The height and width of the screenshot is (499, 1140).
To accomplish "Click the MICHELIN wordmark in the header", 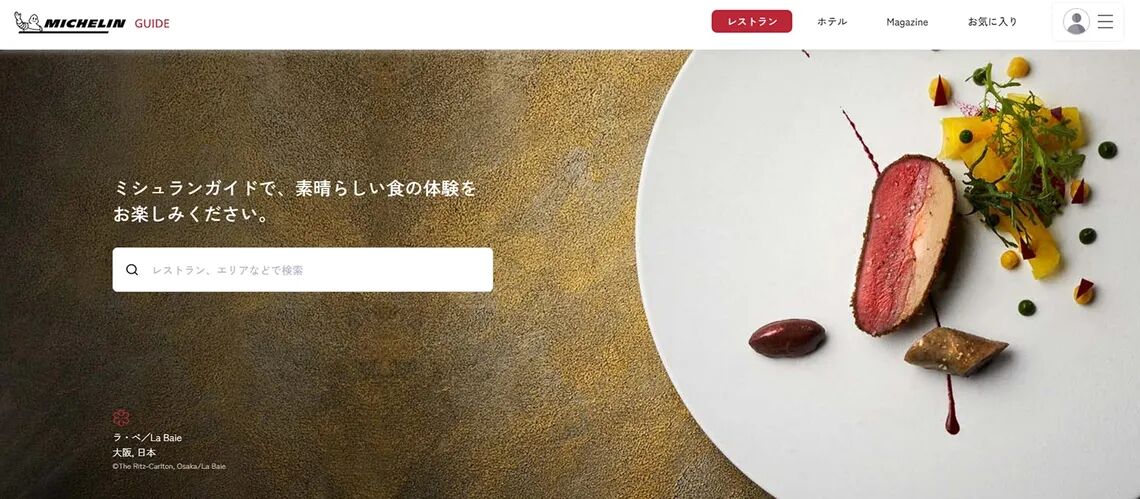I will [x=85, y=23].
